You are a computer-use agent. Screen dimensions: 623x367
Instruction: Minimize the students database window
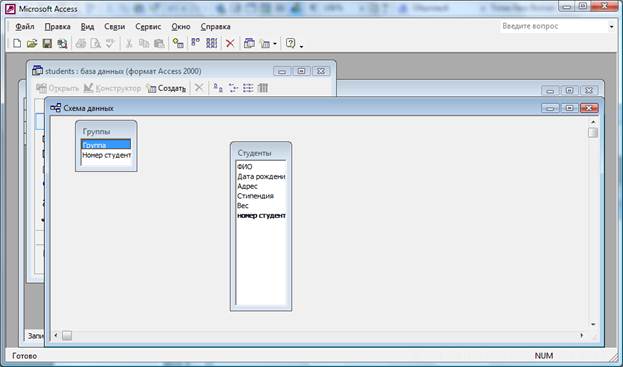pos(282,71)
